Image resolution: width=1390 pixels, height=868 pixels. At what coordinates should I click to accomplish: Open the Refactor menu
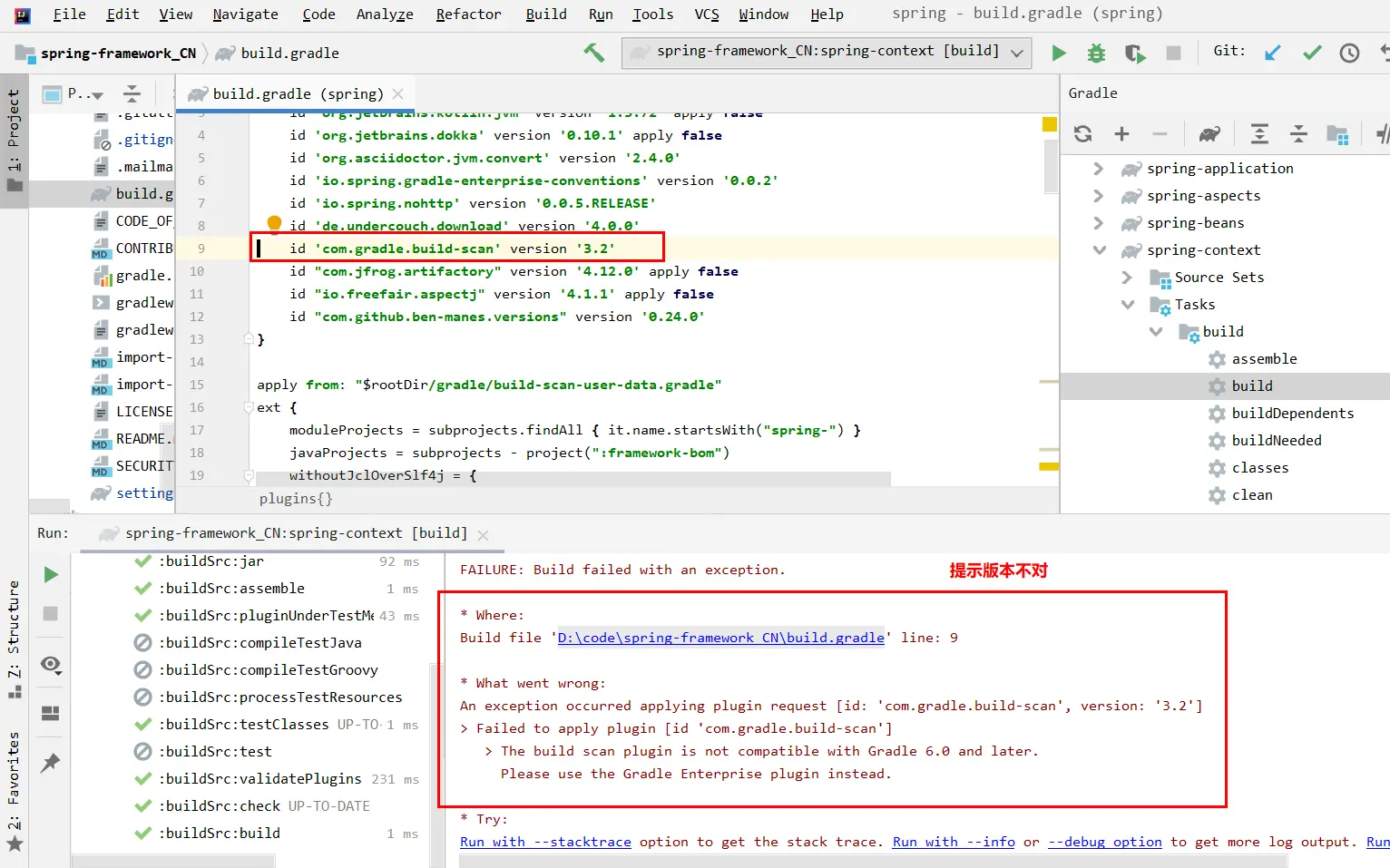click(x=468, y=15)
